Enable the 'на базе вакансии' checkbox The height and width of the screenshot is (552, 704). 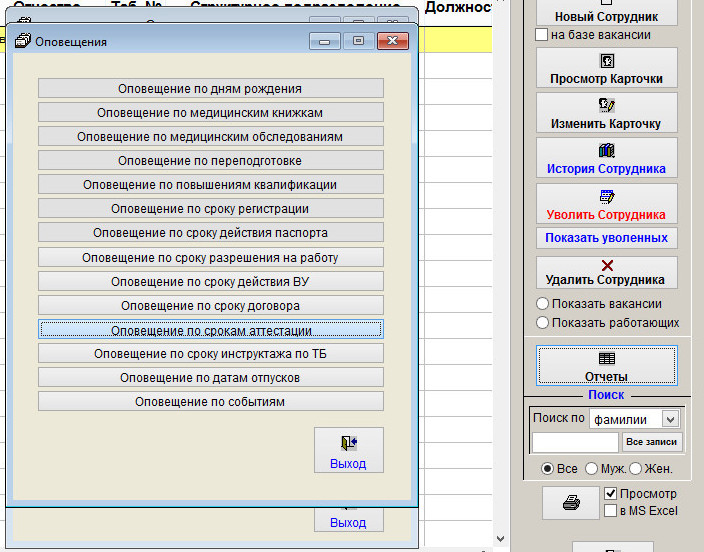541,35
